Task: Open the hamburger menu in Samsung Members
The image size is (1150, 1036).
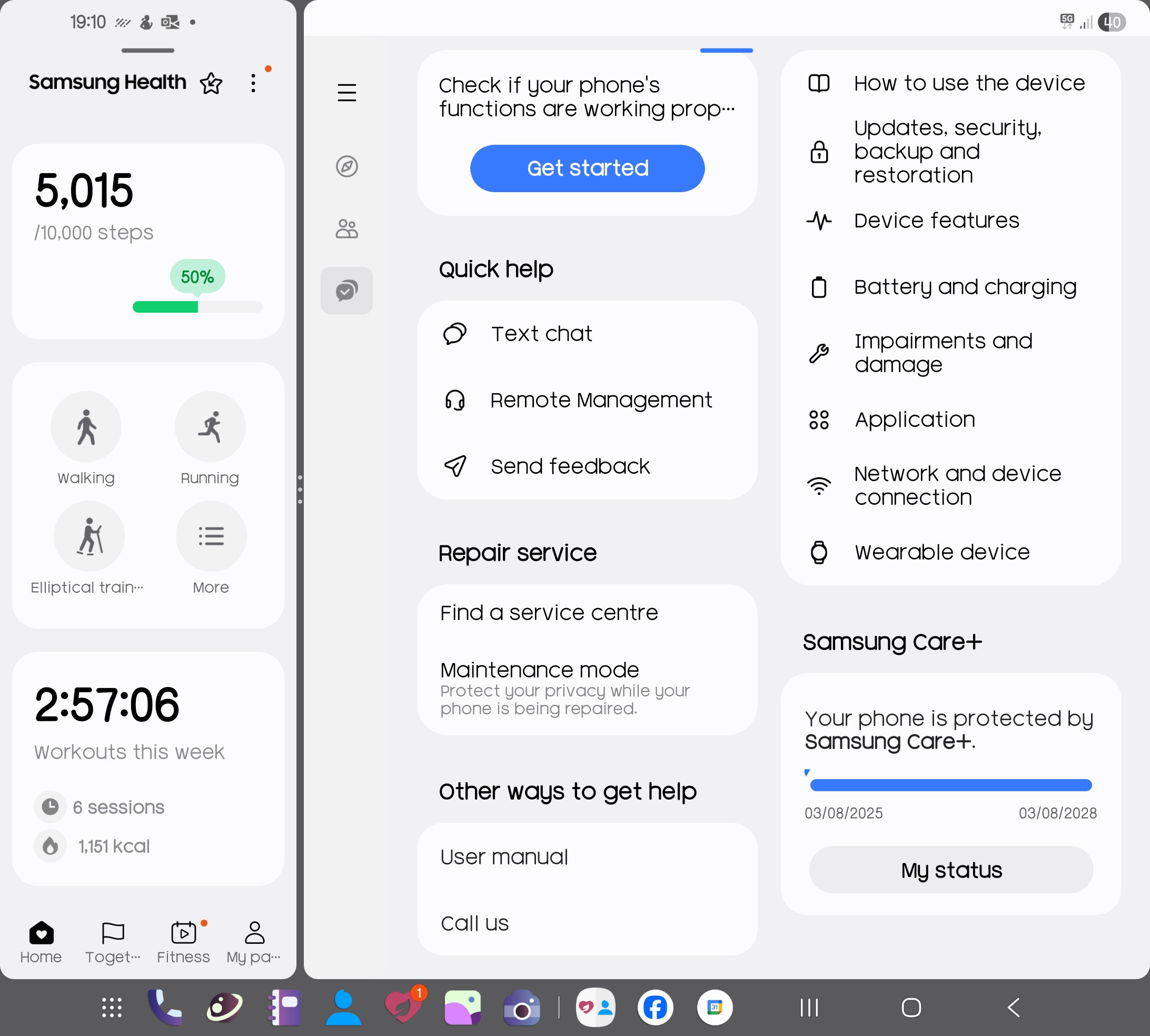Action: (x=346, y=92)
